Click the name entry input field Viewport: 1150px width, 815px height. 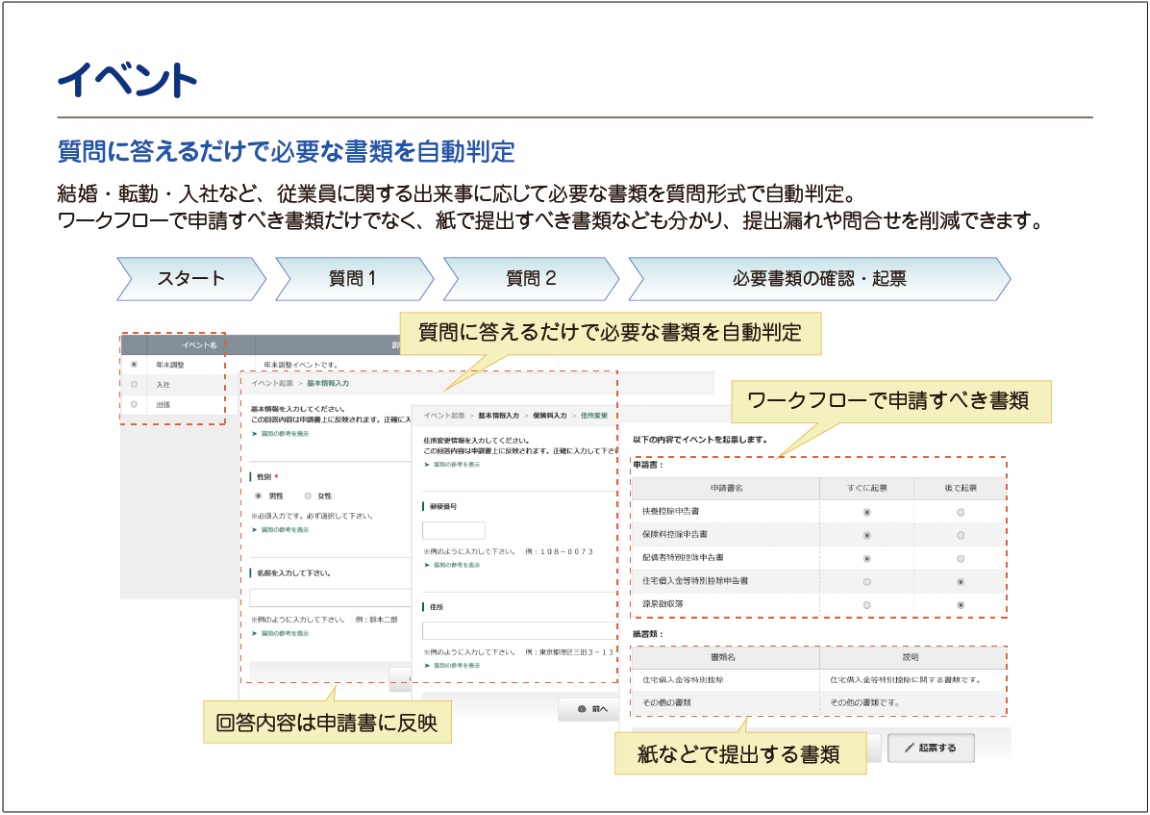pyautogui.click(x=330, y=598)
